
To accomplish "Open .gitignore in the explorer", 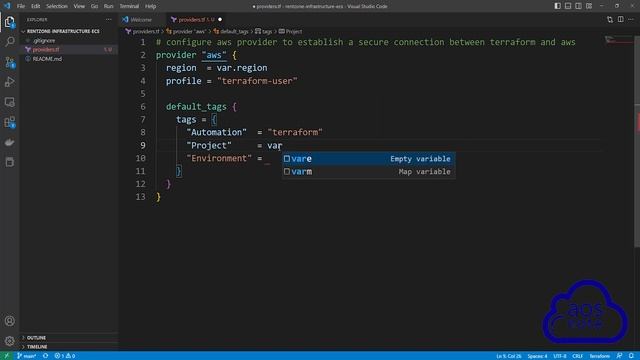I will [44, 40].
